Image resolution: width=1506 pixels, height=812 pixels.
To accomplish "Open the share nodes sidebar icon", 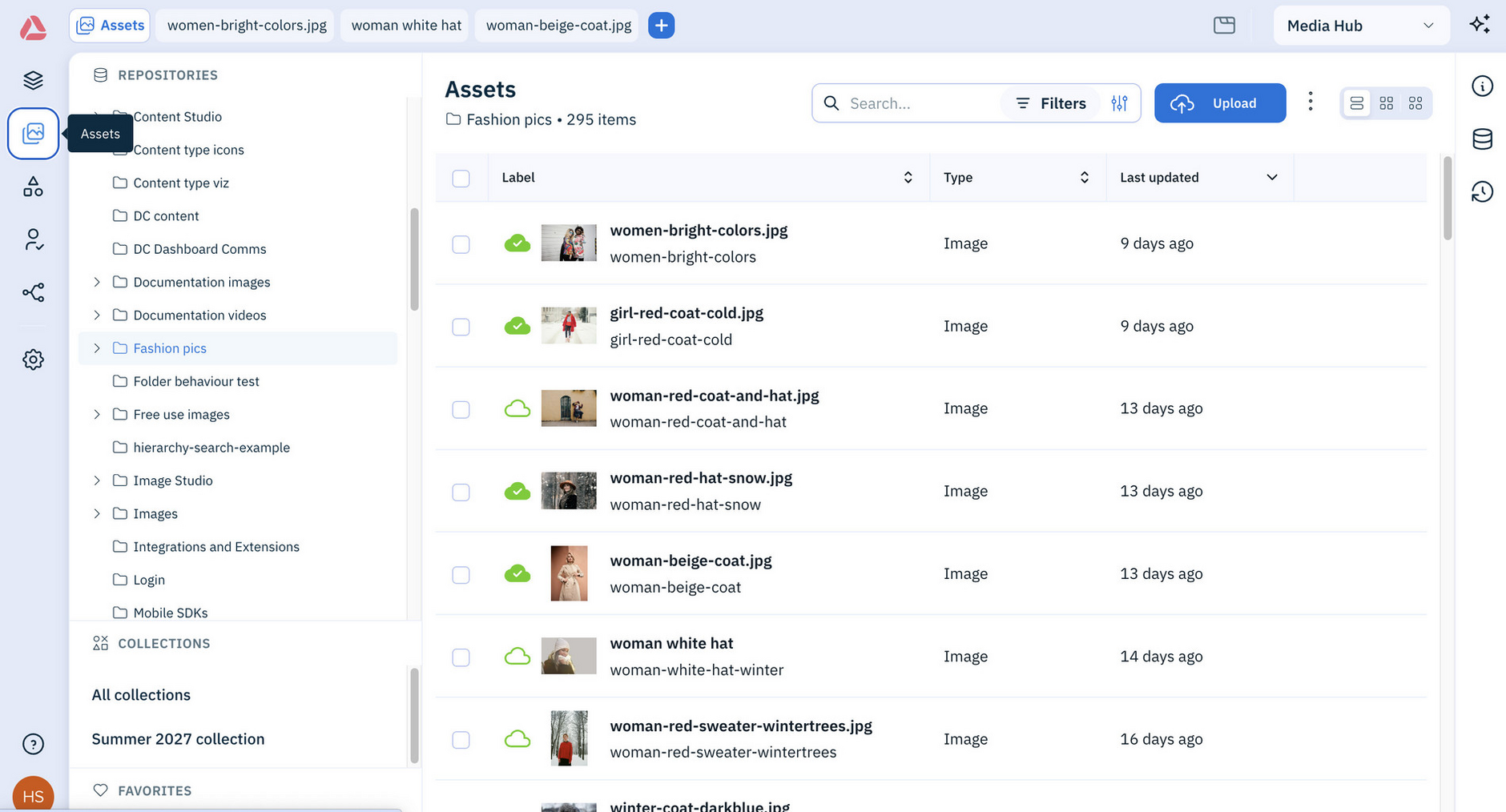I will pyautogui.click(x=33, y=292).
